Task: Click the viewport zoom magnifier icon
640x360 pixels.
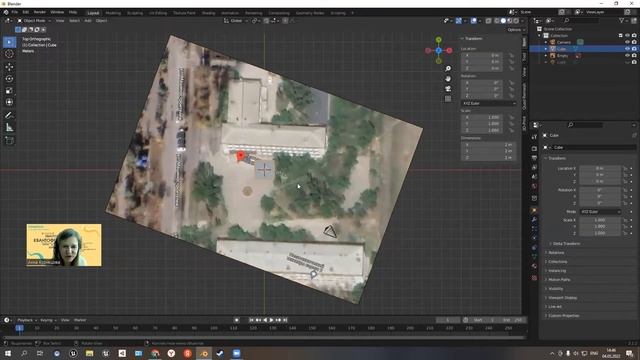Action: (x=448, y=69)
